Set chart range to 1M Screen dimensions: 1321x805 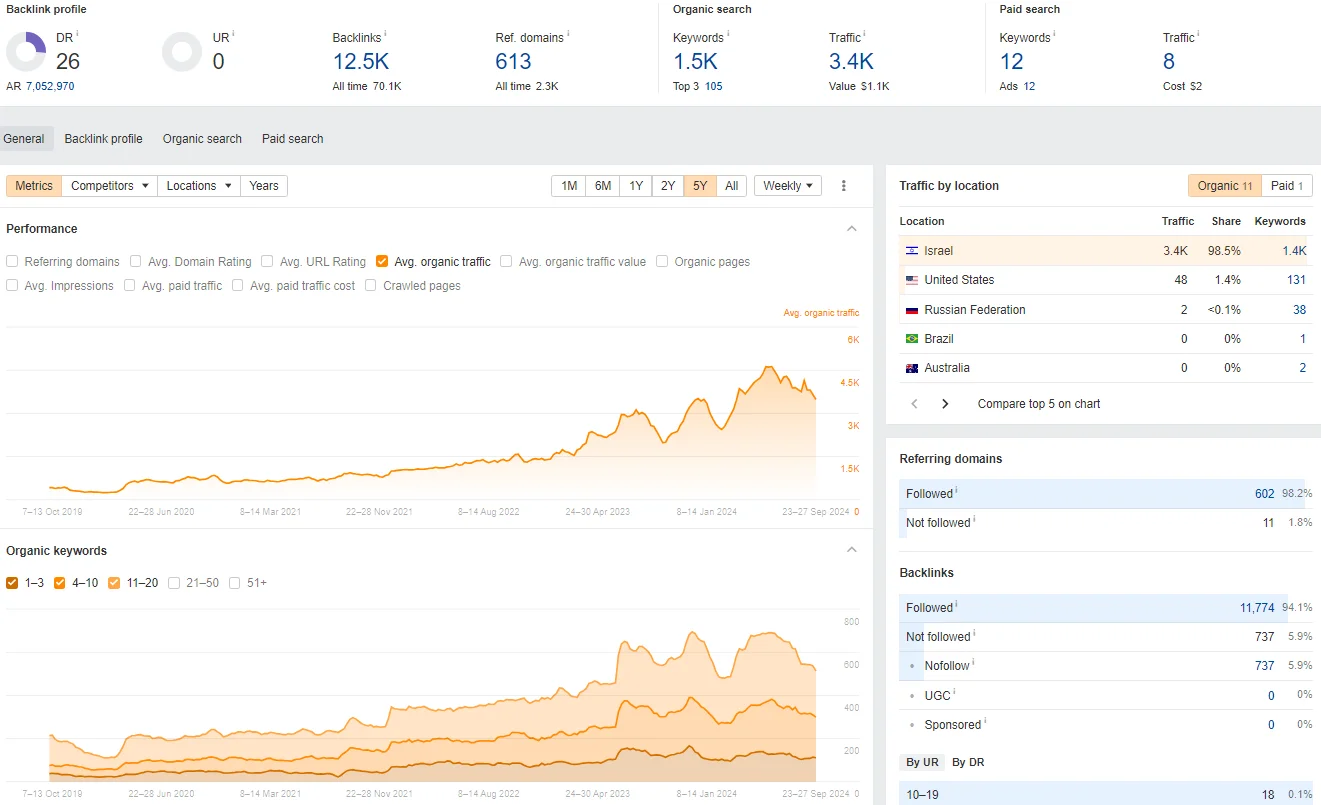[569, 186]
